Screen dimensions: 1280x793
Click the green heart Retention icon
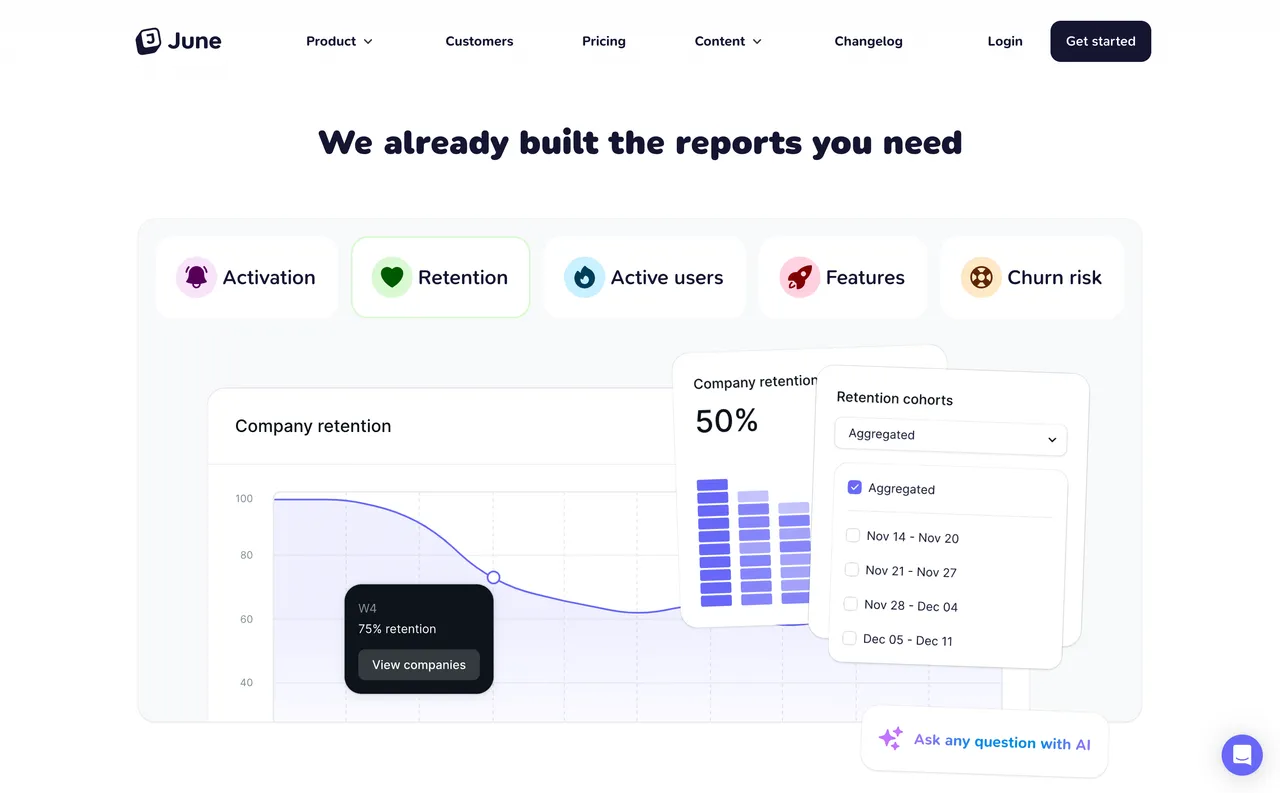(x=391, y=277)
